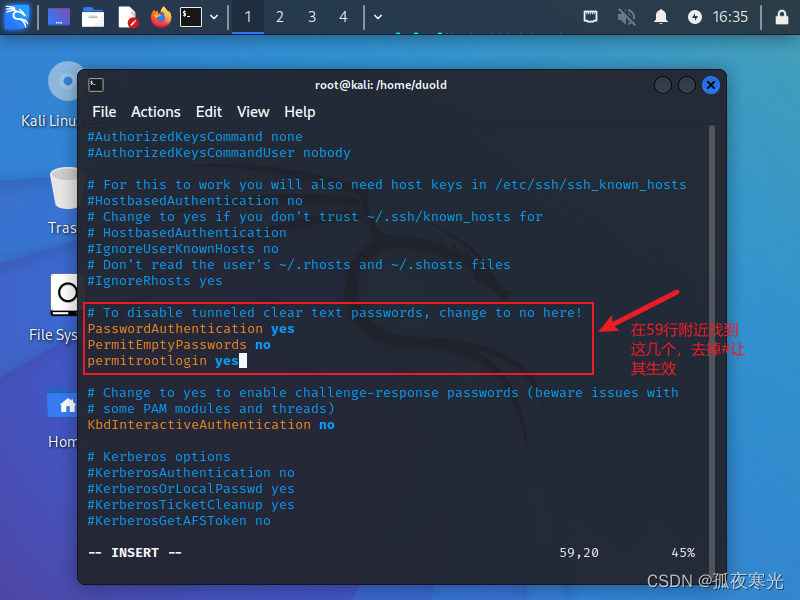Expand the terminal launcher dropdown arrow
The width and height of the screenshot is (800, 600).
214,16
